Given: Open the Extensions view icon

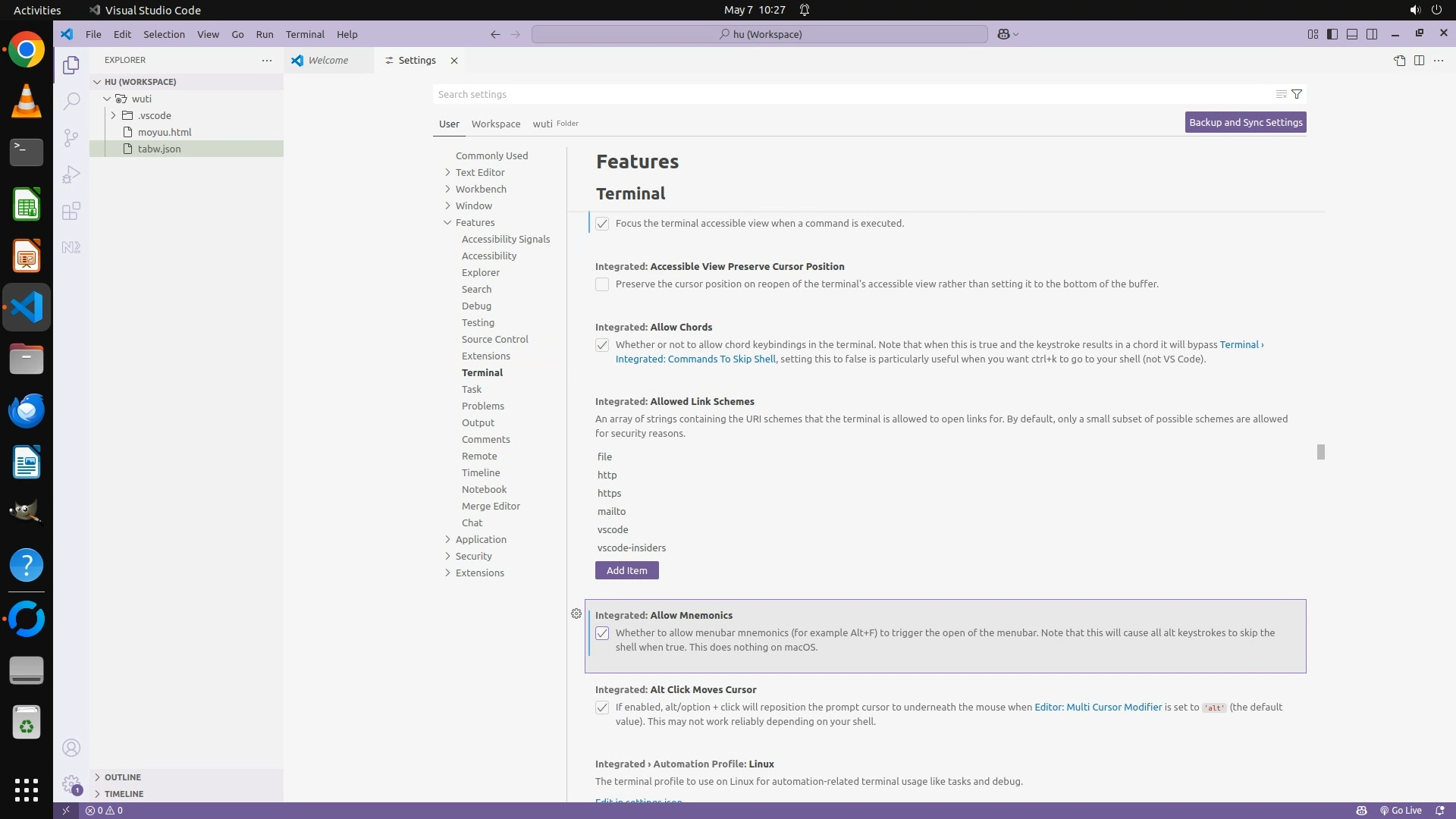Looking at the screenshot, I should [71, 211].
